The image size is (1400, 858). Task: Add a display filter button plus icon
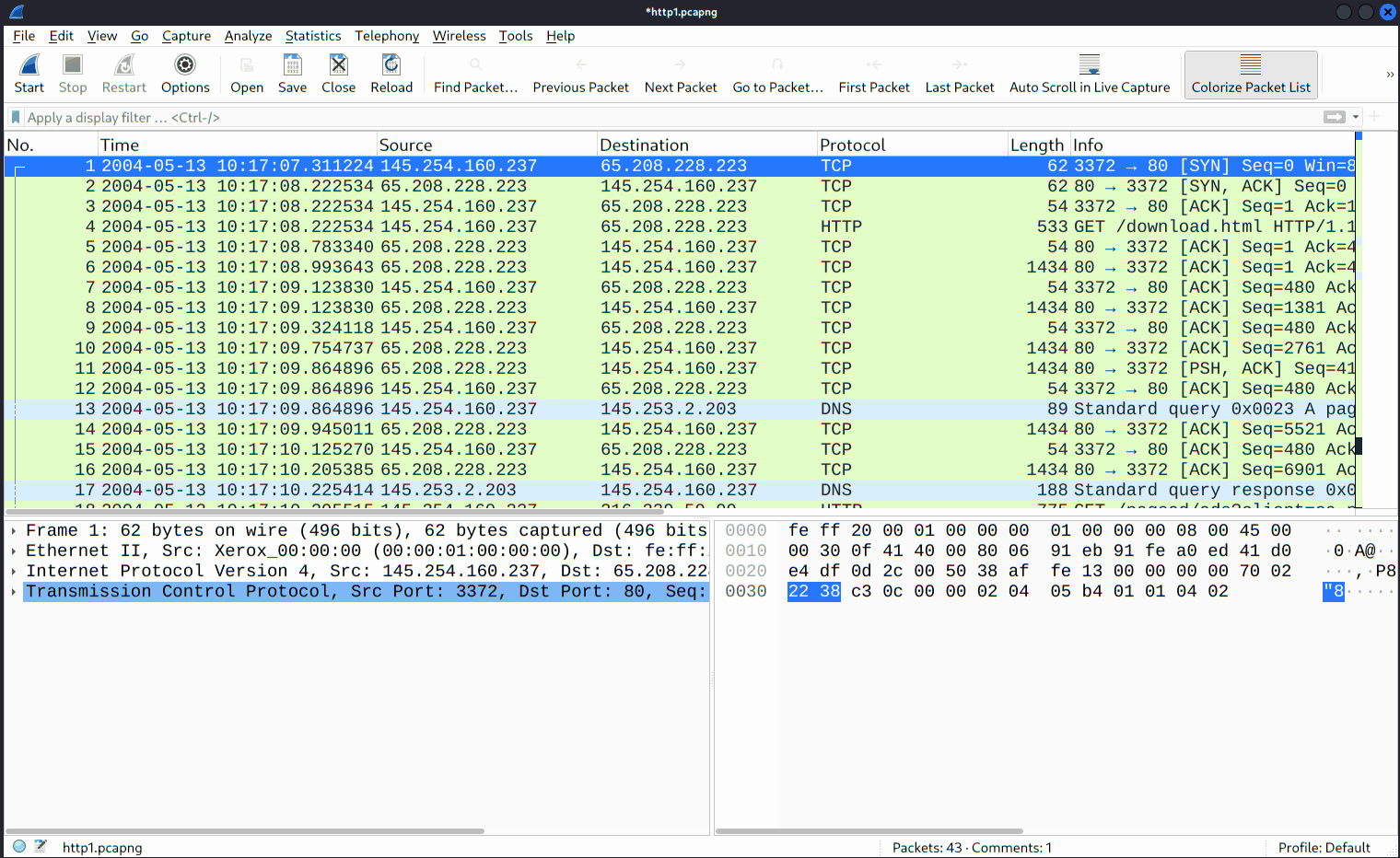(x=1375, y=117)
